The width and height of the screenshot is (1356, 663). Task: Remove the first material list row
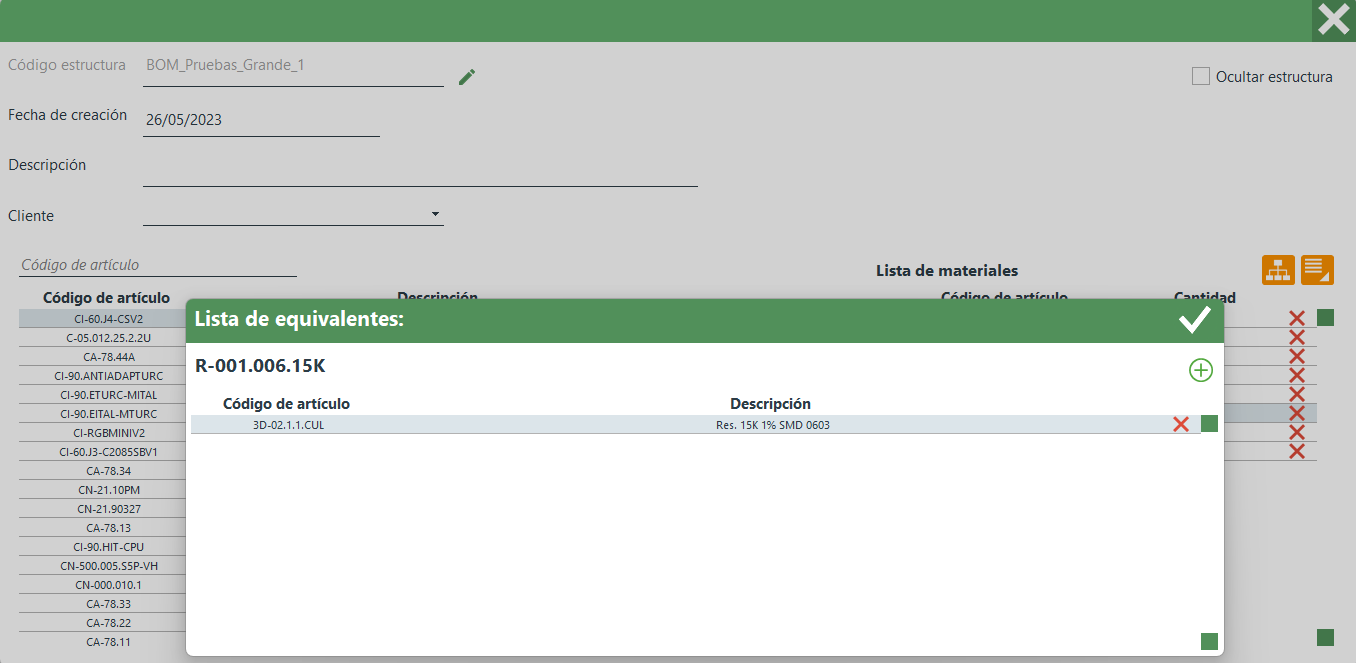(x=1297, y=319)
